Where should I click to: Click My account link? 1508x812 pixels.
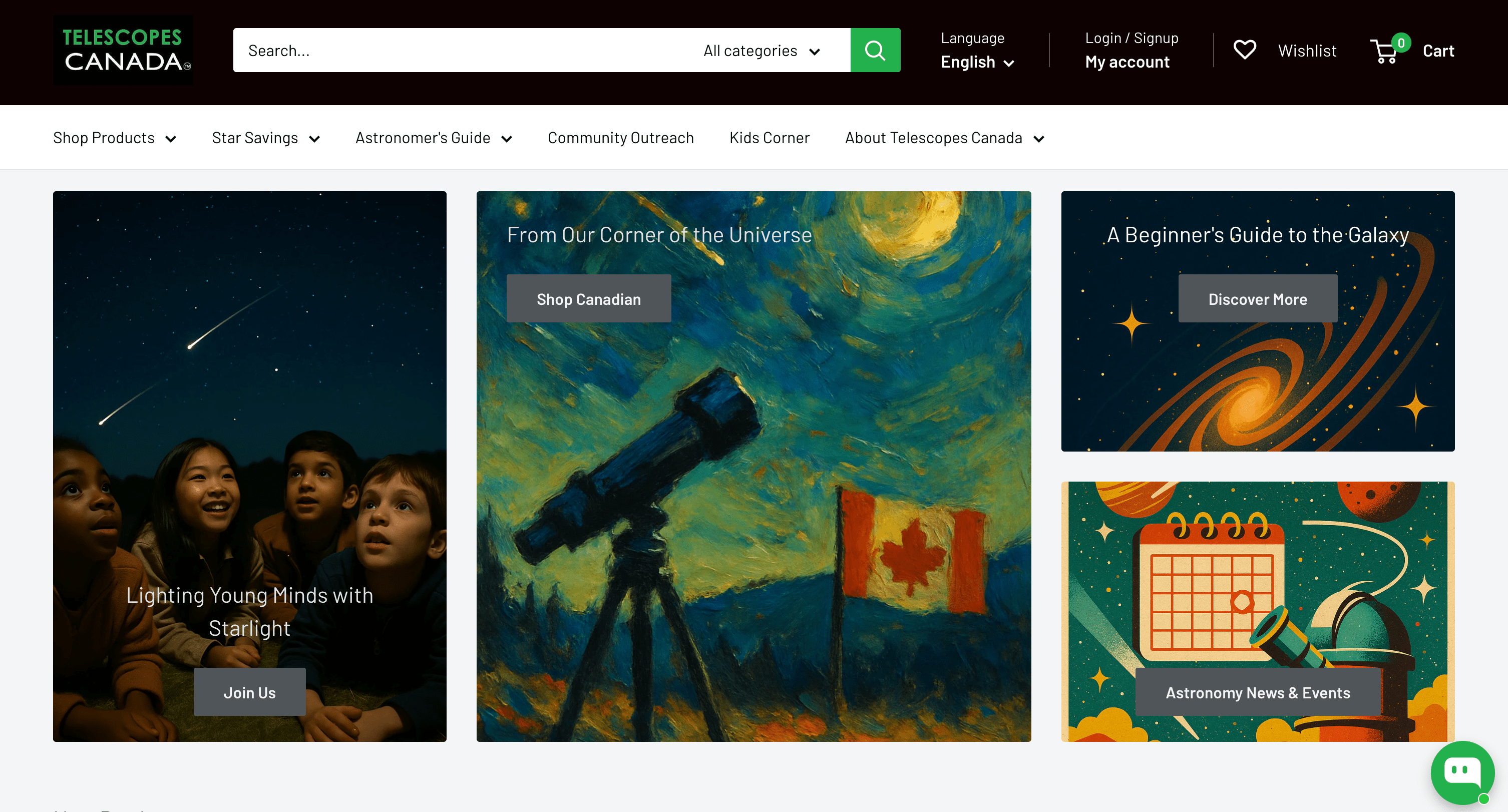1127,62
